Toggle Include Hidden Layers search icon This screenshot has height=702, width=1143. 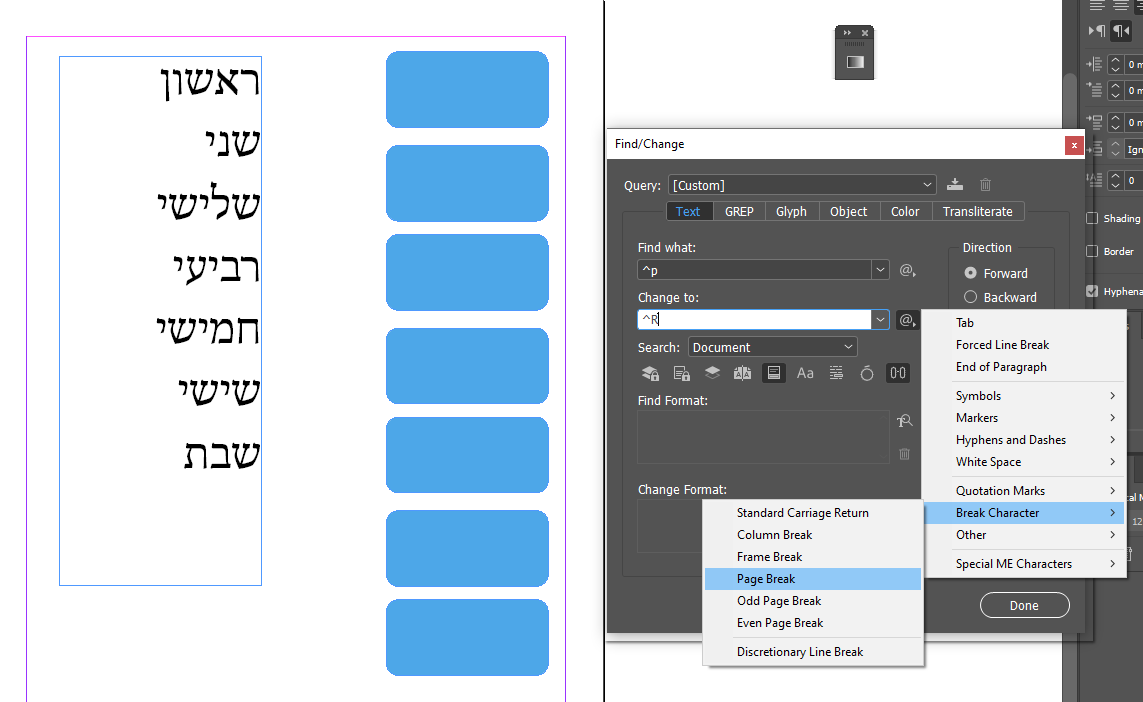712,373
